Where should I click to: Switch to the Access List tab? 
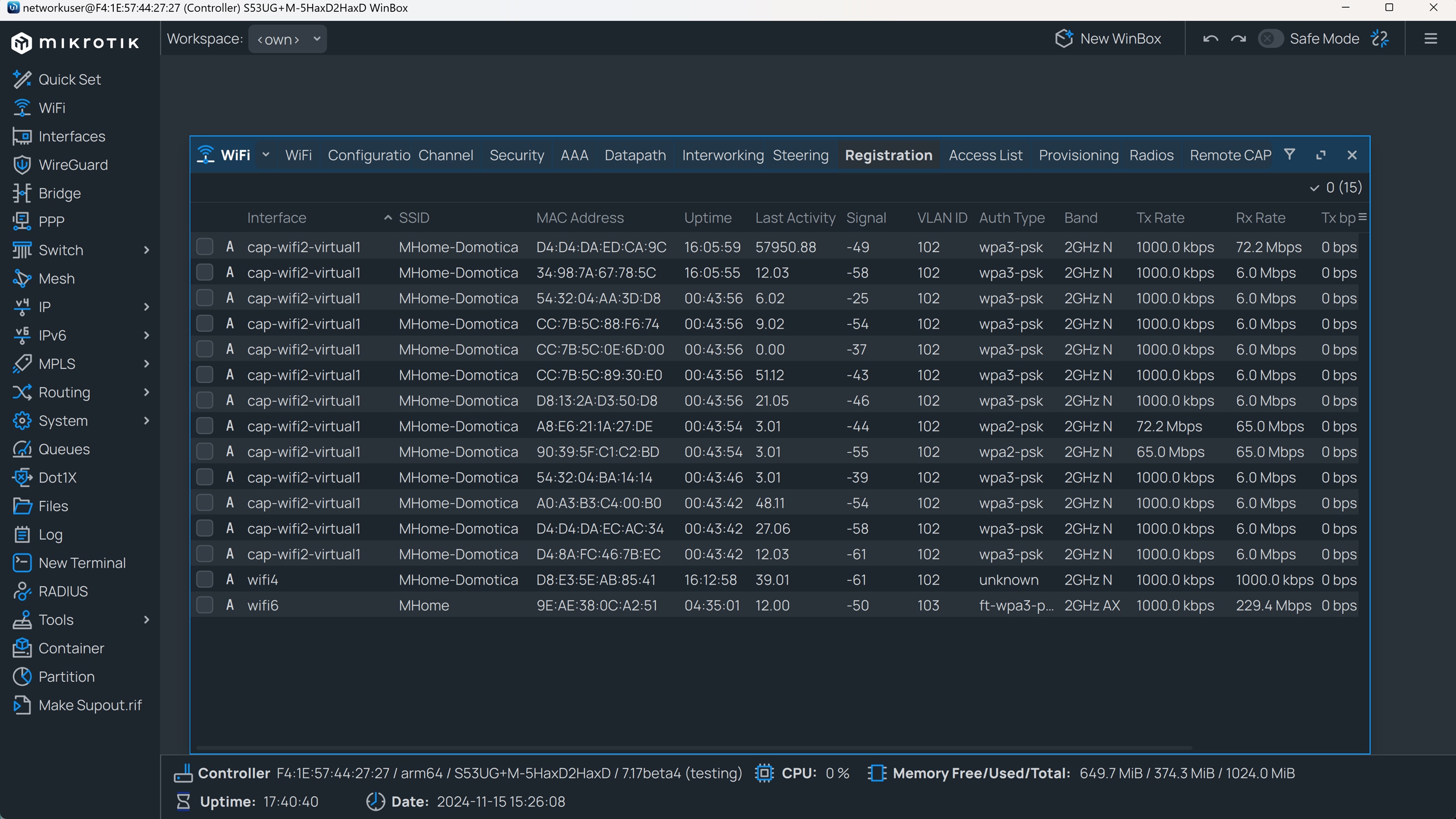[985, 155]
